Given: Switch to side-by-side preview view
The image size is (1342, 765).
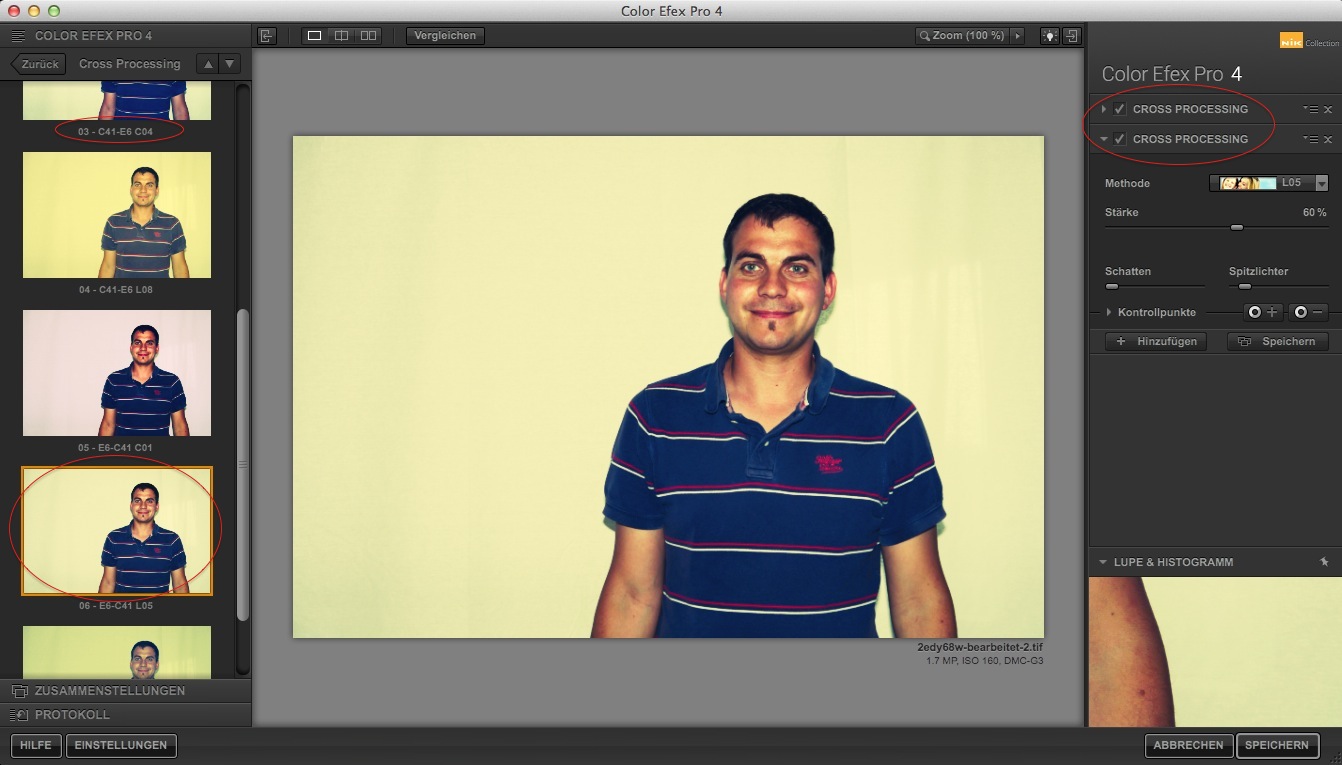Looking at the screenshot, I should (x=369, y=36).
